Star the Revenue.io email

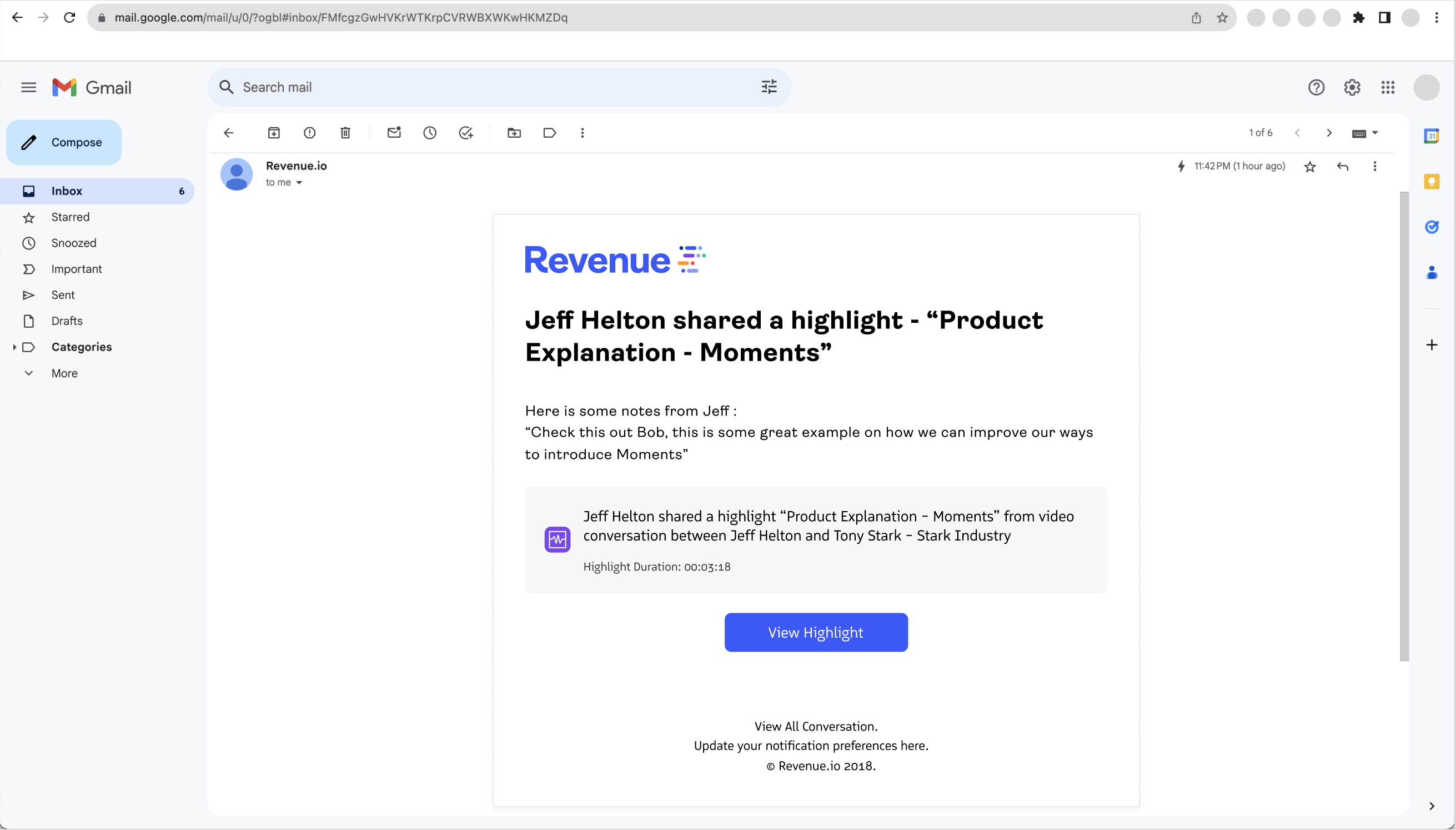(x=1310, y=166)
